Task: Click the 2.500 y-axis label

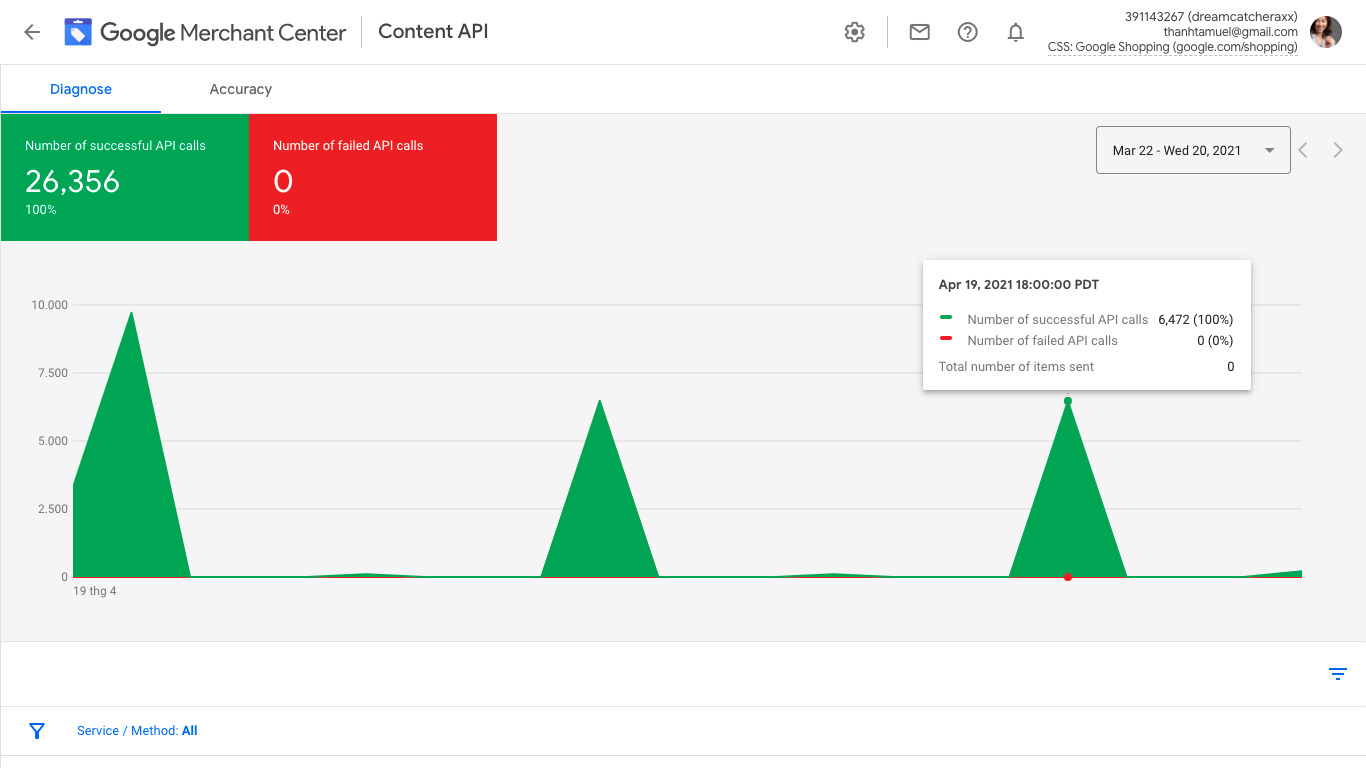Action: [52, 509]
